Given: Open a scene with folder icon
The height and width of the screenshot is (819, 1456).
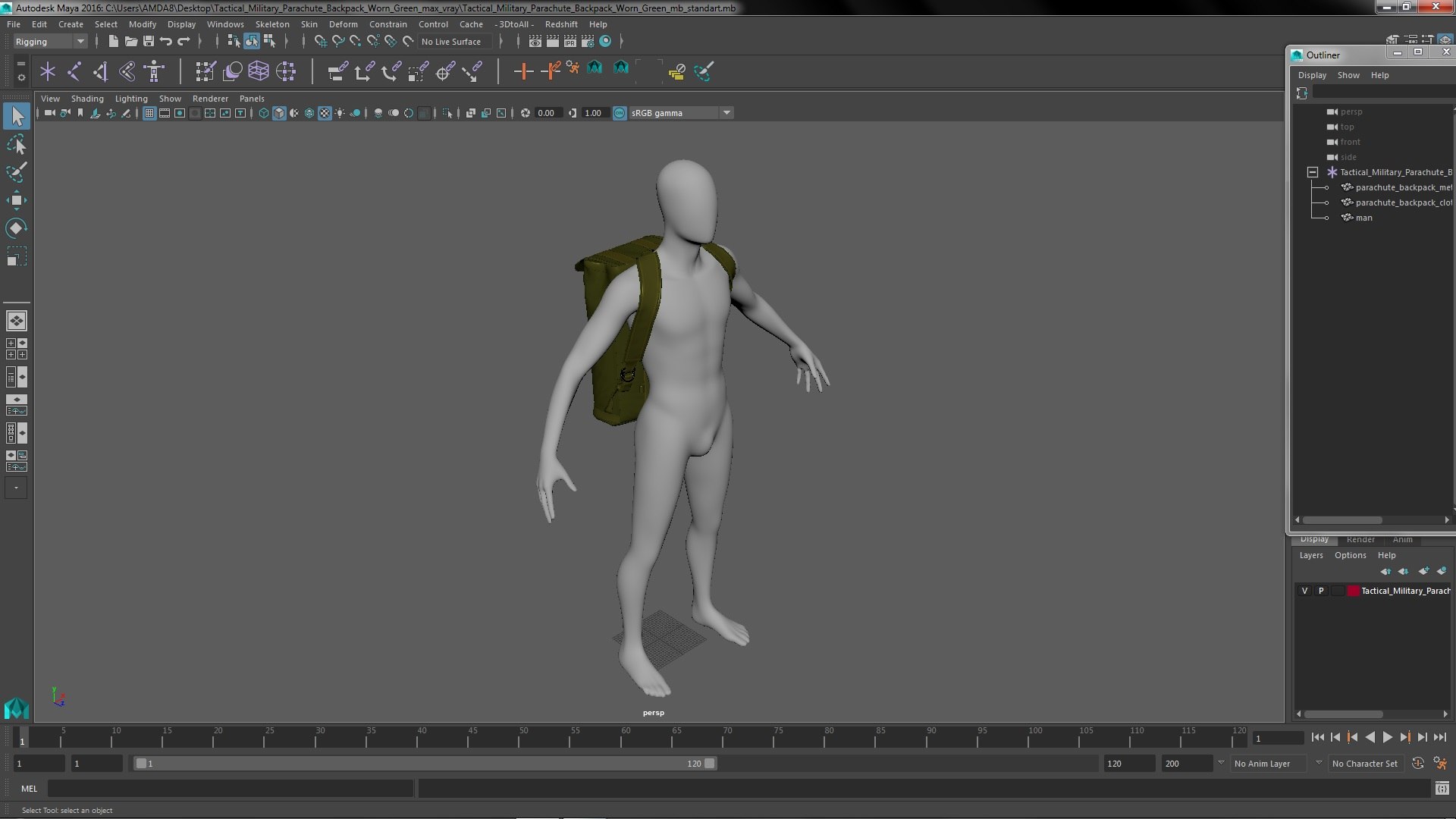Looking at the screenshot, I should 130,41.
